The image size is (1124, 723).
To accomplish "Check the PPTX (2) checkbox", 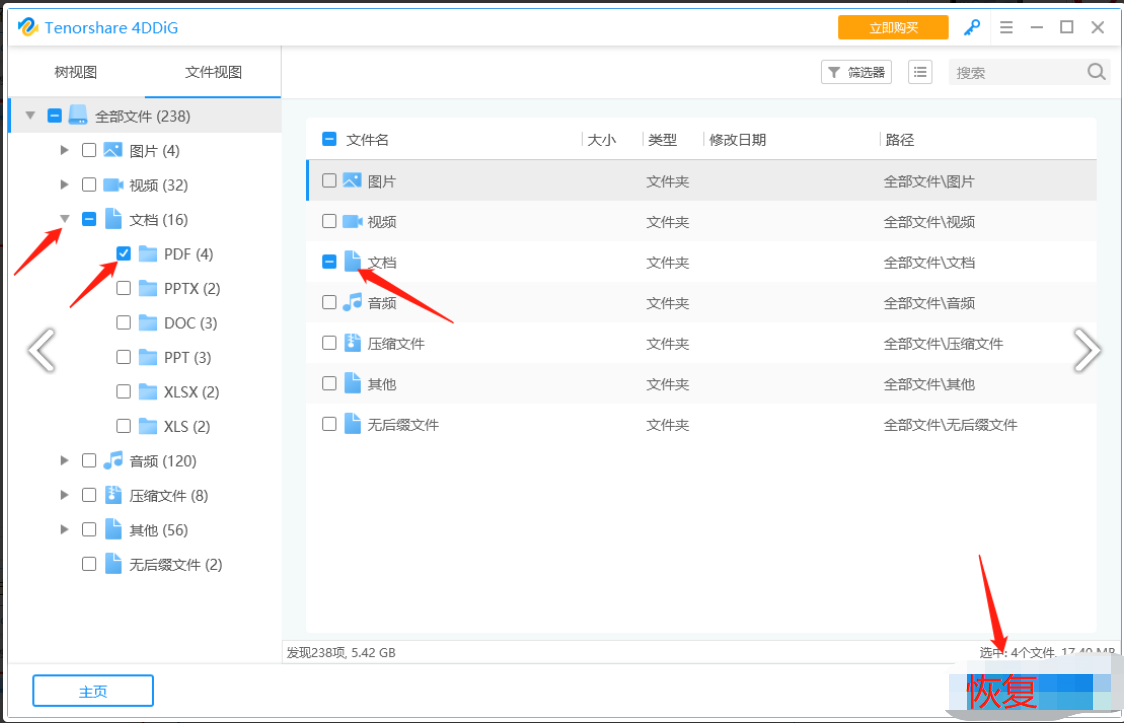I will (x=123, y=288).
